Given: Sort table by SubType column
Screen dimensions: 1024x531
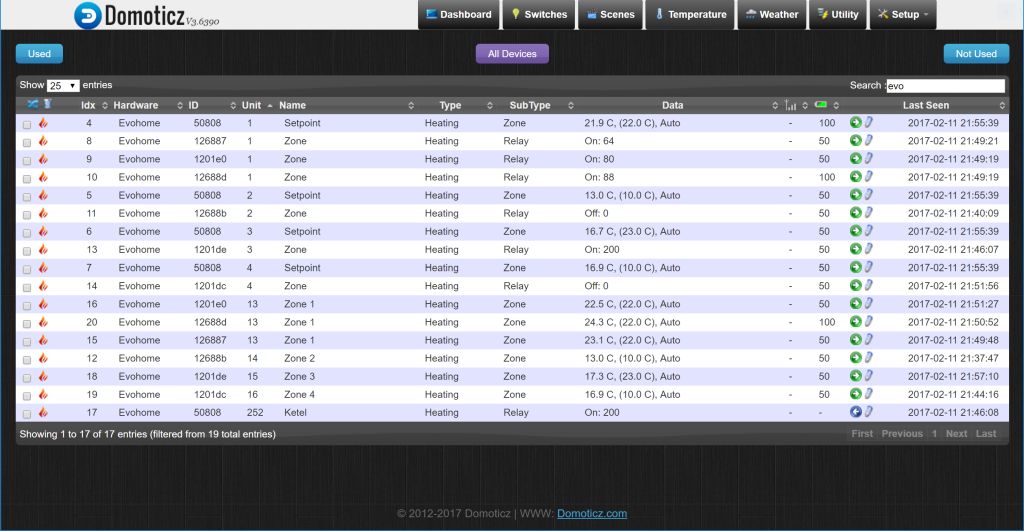Looking at the screenshot, I should (x=530, y=105).
